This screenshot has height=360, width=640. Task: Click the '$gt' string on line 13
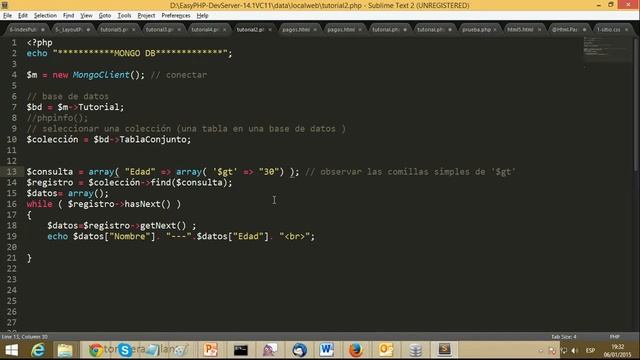click(225, 172)
